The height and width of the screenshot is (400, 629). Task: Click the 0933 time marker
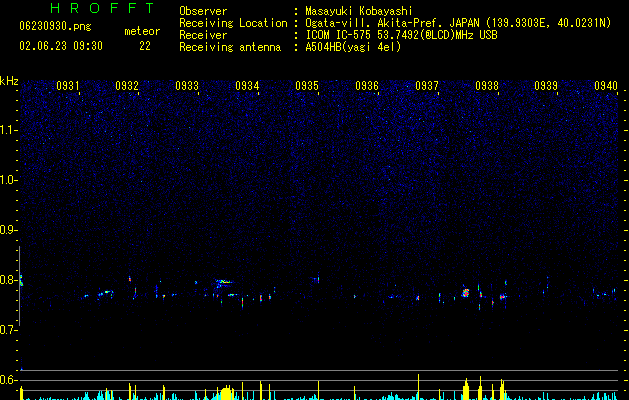187,86
